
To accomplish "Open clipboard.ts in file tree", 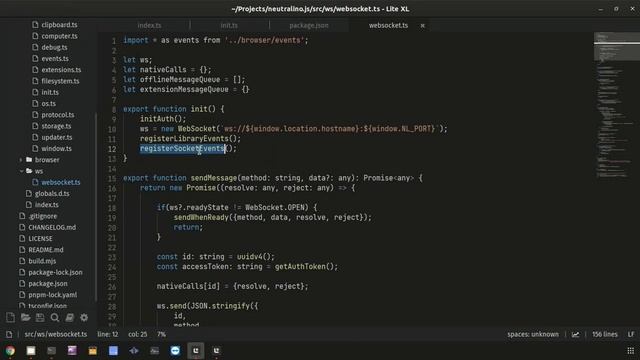I will (59, 25).
